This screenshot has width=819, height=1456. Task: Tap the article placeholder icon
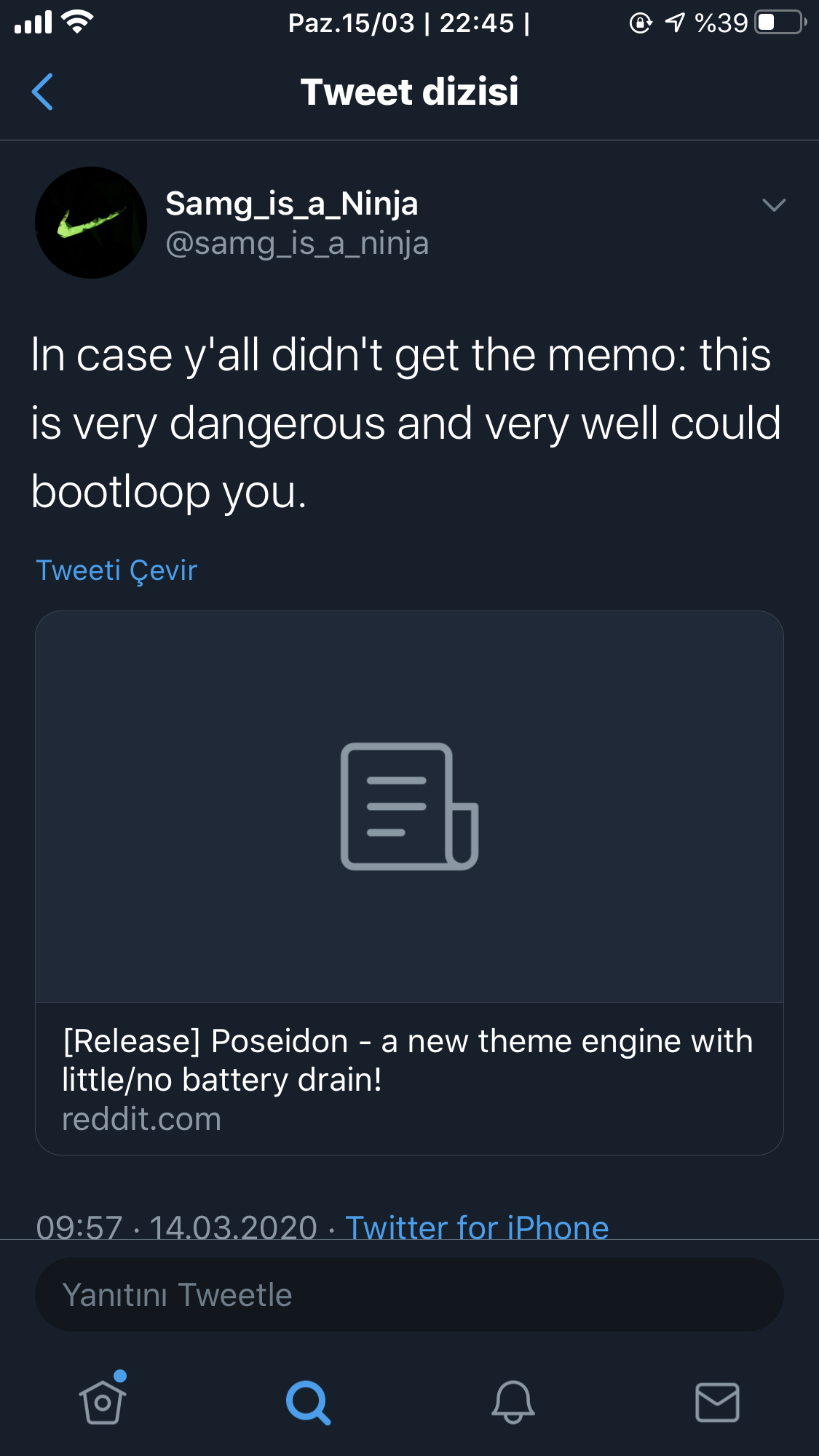409,806
